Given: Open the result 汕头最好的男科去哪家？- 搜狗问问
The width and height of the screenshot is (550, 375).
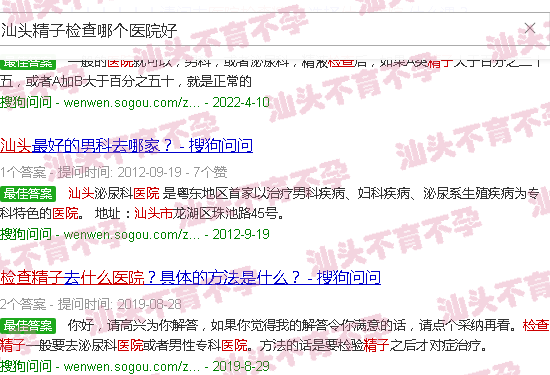Looking at the screenshot, I should coord(126,146).
